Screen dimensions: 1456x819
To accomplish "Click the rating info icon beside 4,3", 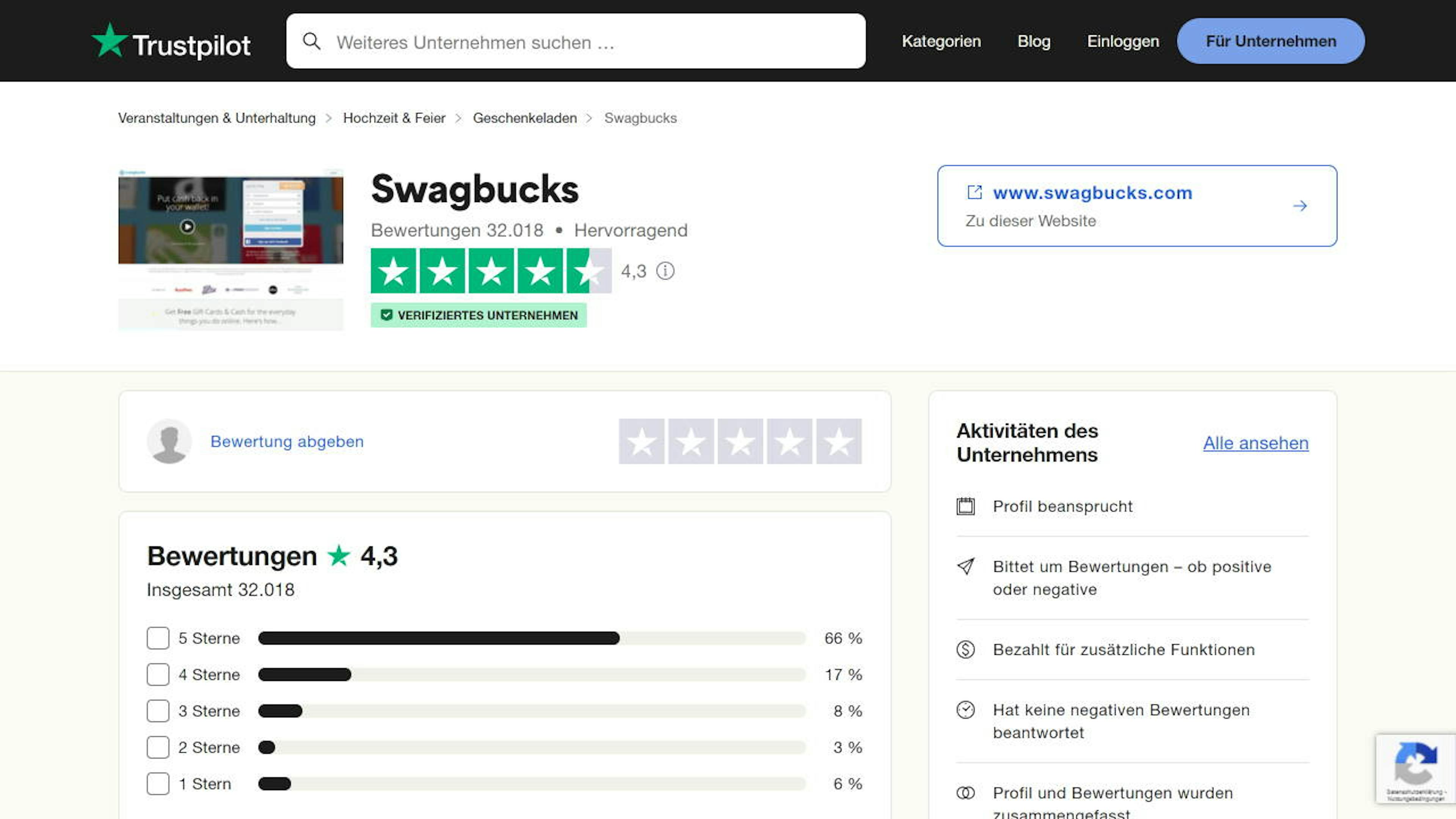I will [665, 271].
